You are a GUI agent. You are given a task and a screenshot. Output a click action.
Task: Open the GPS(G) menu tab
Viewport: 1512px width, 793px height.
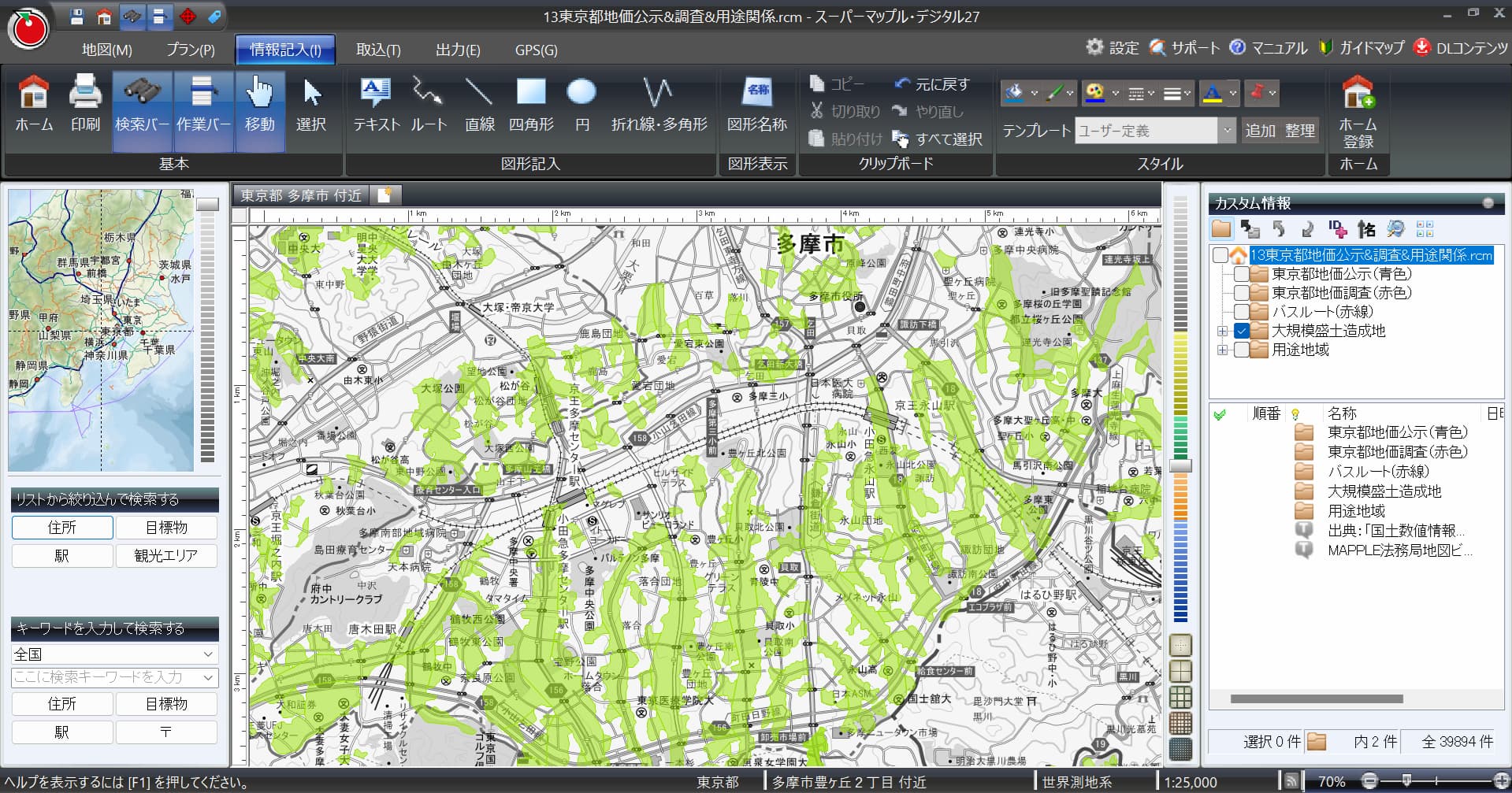pyautogui.click(x=536, y=50)
